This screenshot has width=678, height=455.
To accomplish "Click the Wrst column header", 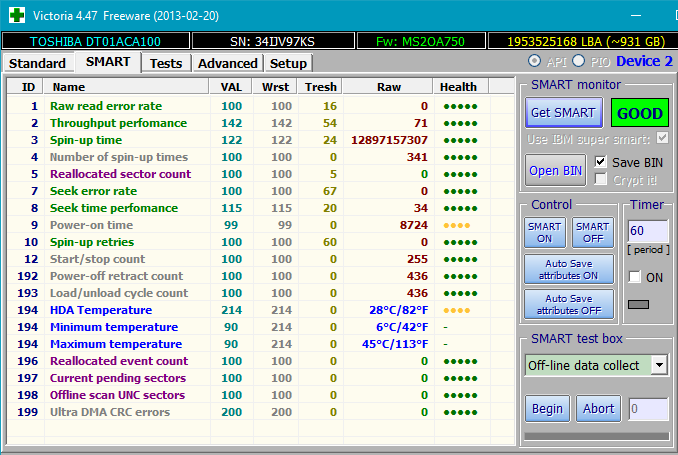I will (x=275, y=87).
